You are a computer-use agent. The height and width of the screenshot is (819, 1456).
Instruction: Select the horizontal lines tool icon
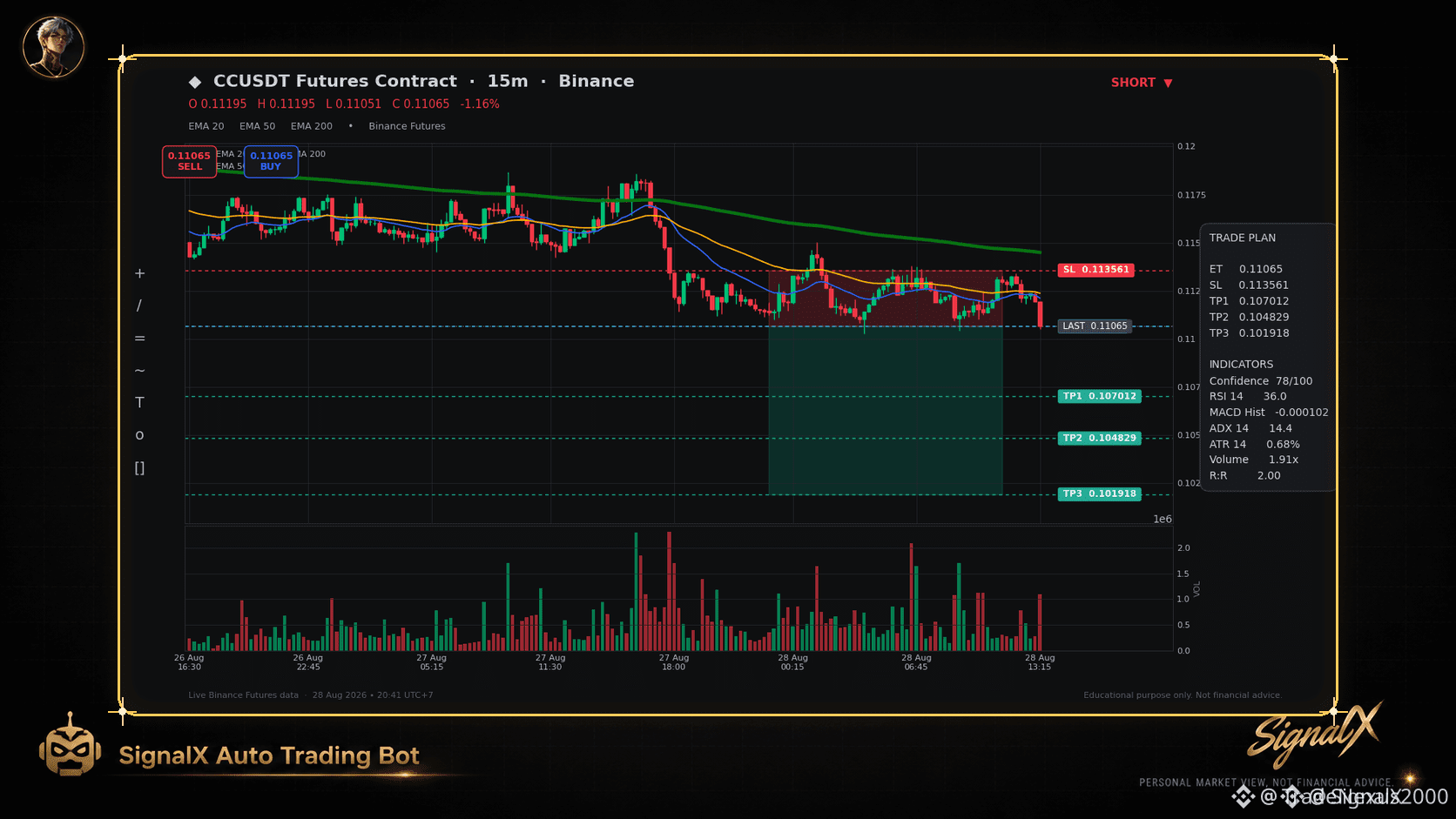click(x=139, y=339)
